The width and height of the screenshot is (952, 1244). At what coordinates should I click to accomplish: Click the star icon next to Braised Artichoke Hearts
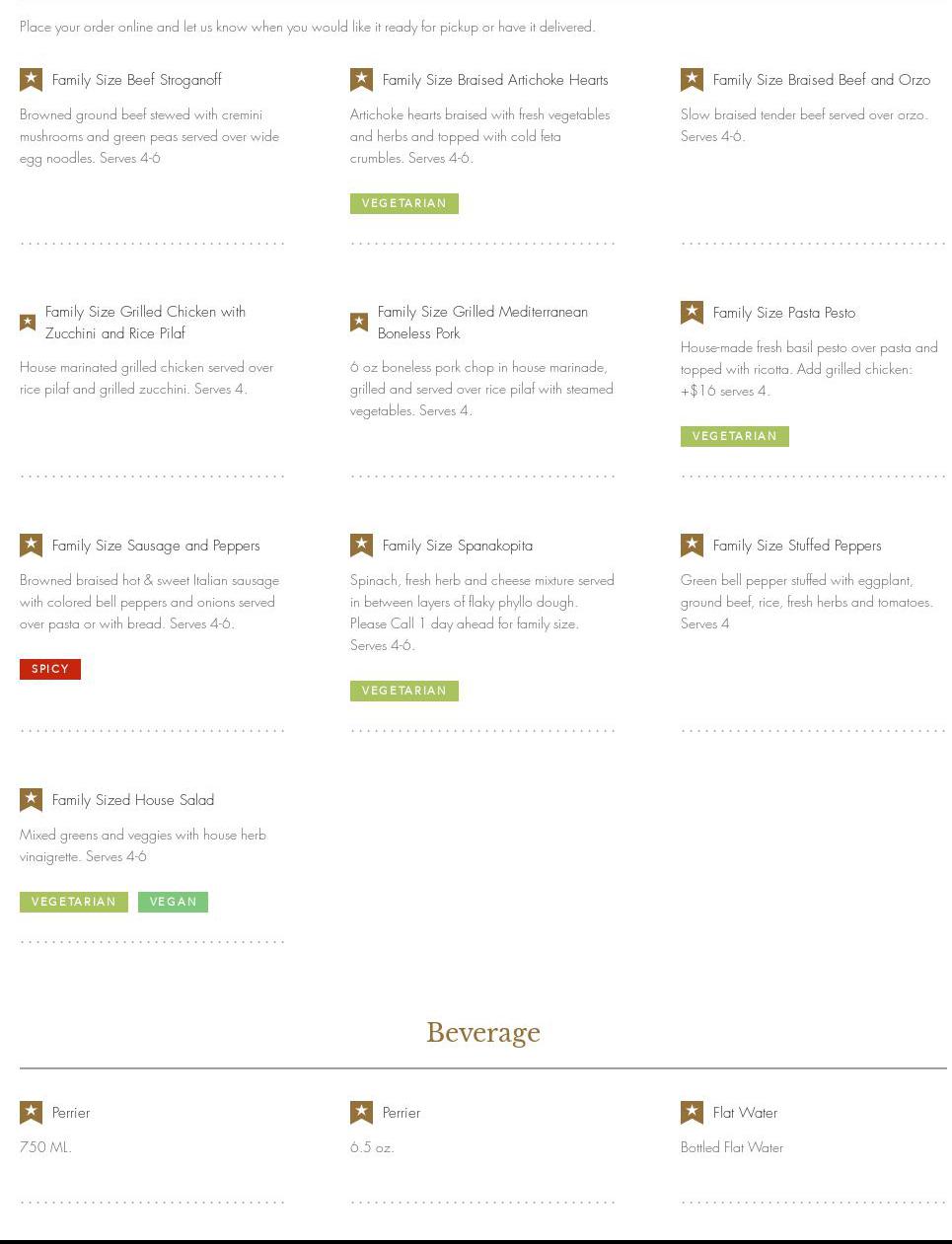point(361,80)
